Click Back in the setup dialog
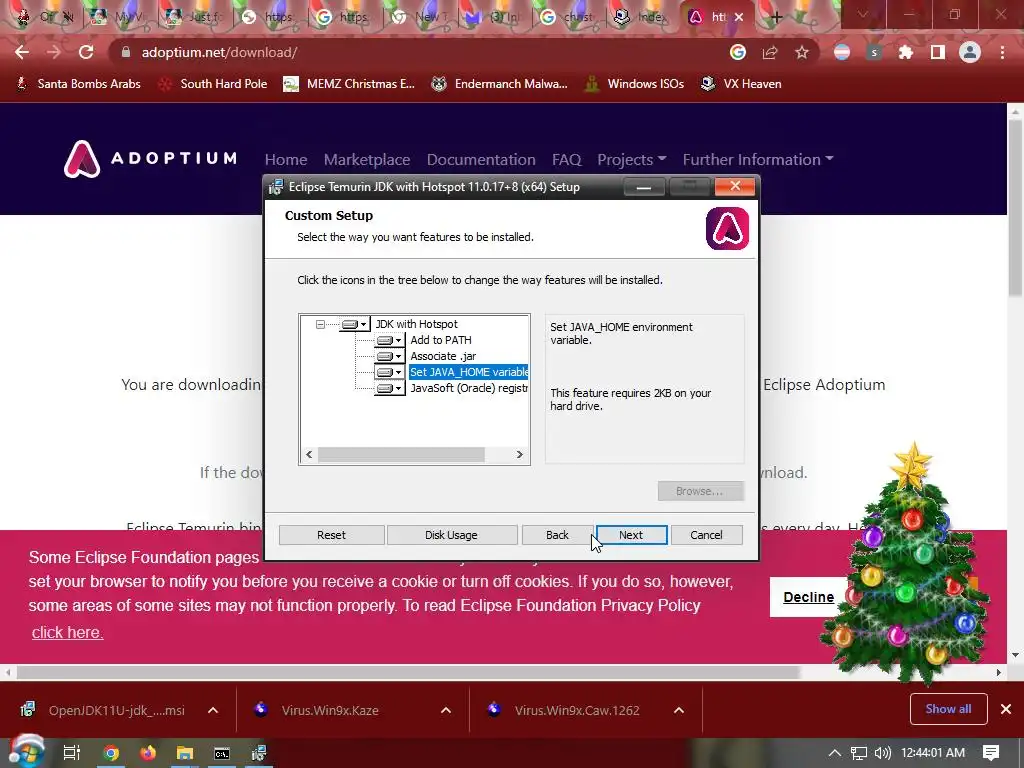 point(557,535)
